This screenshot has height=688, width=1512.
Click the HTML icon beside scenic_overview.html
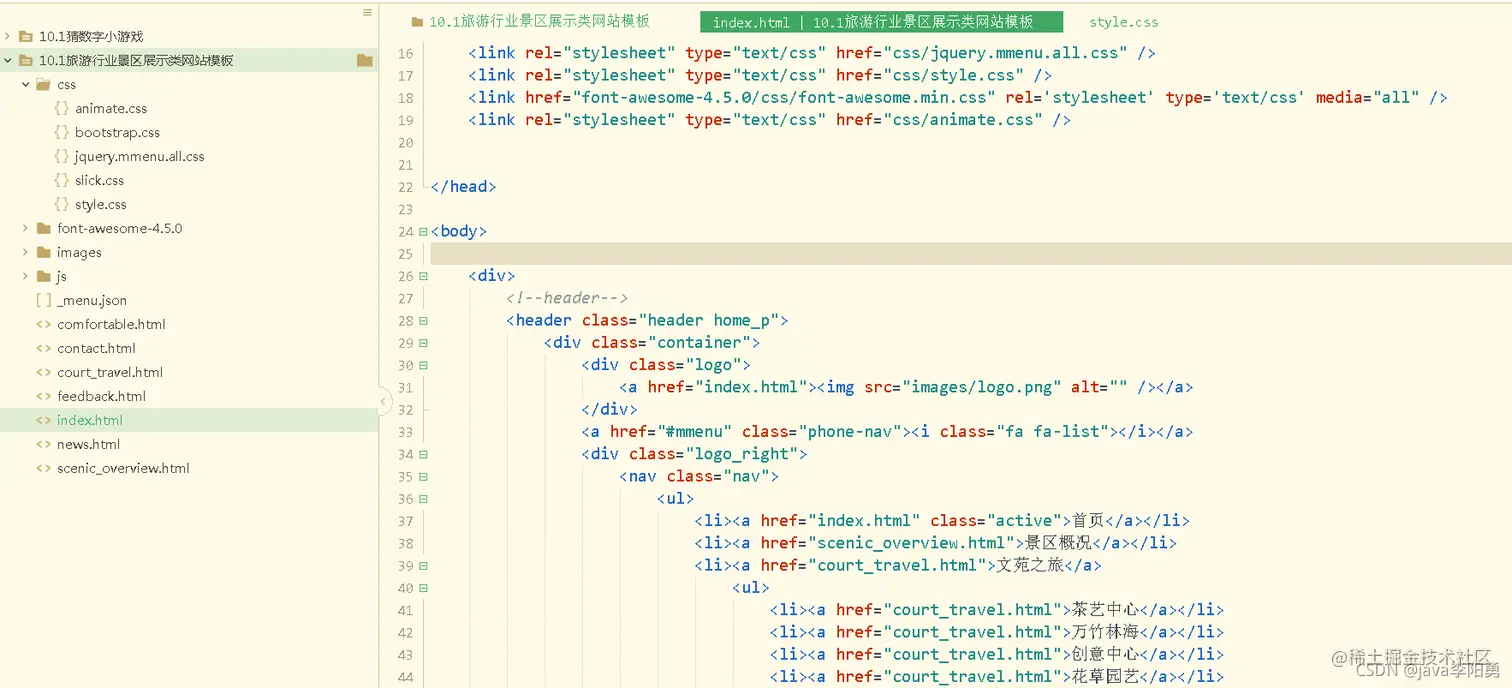tap(43, 468)
